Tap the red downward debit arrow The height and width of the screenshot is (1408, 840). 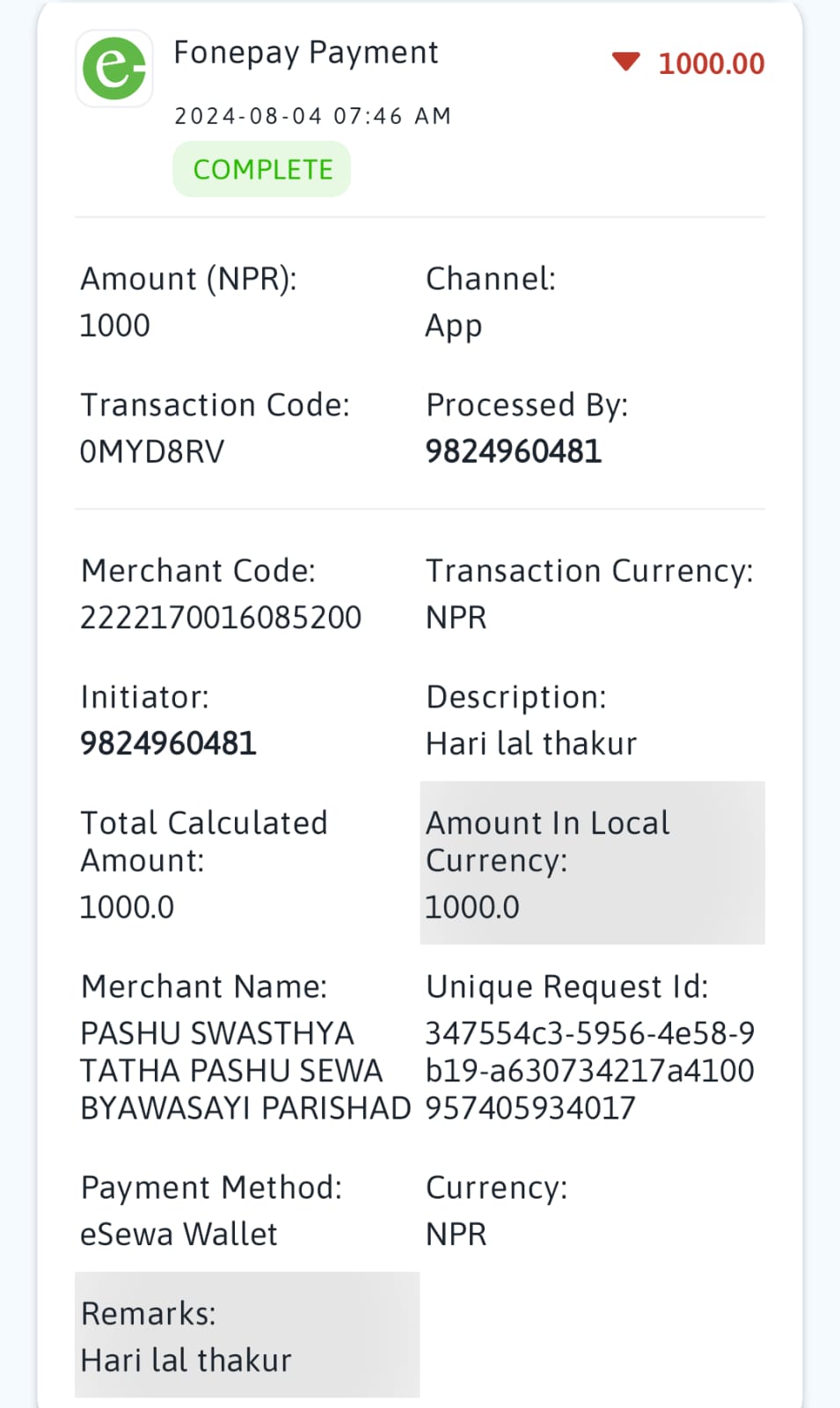(625, 62)
